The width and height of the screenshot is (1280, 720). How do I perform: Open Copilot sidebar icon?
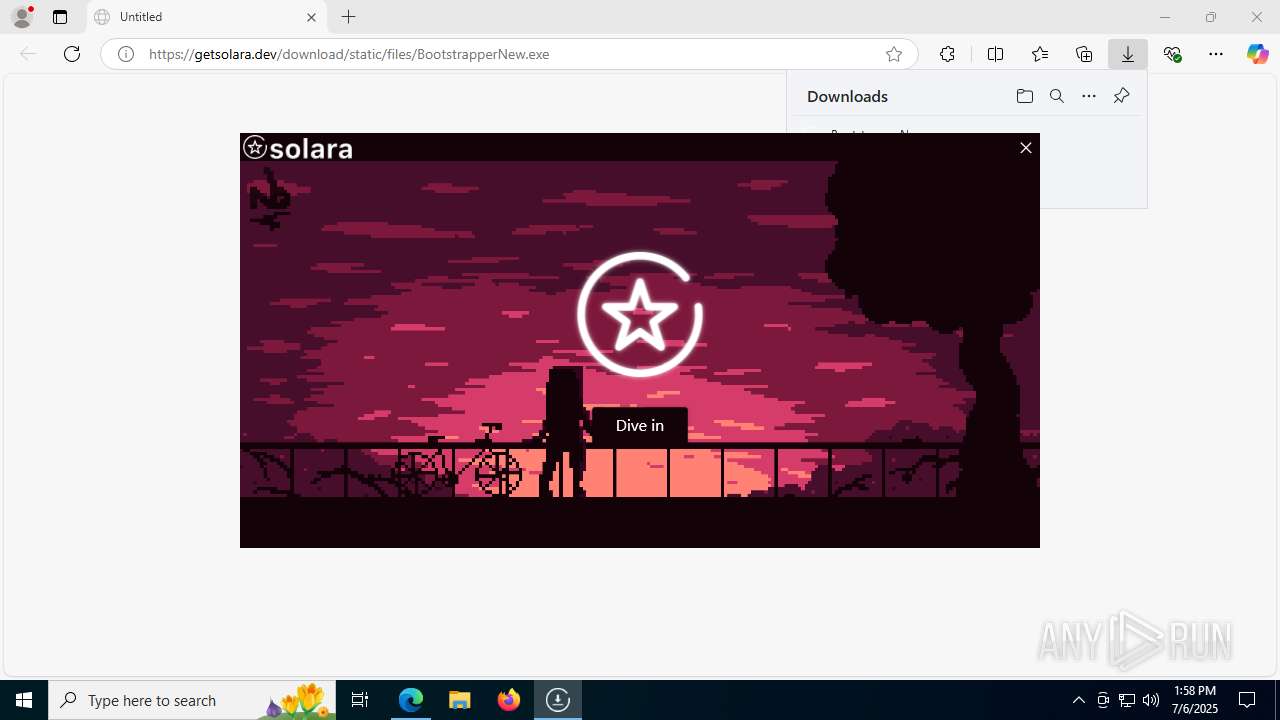[1257, 54]
